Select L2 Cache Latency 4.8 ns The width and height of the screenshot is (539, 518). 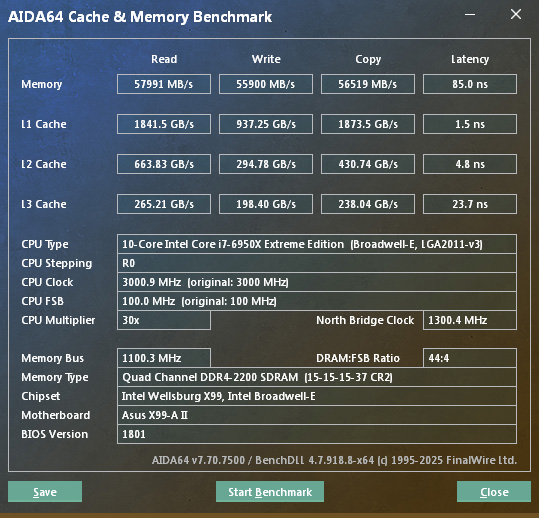(470, 164)
